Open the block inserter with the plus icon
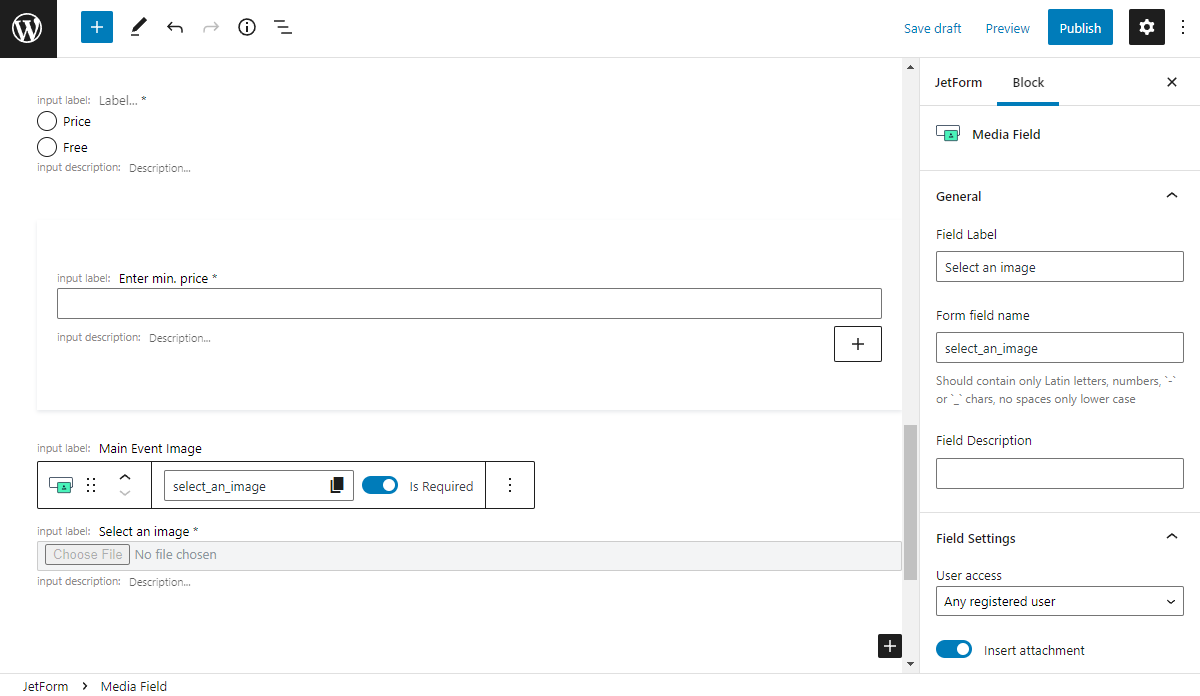The height and width of the screenshot is (696, 1200). pos(96,27)
